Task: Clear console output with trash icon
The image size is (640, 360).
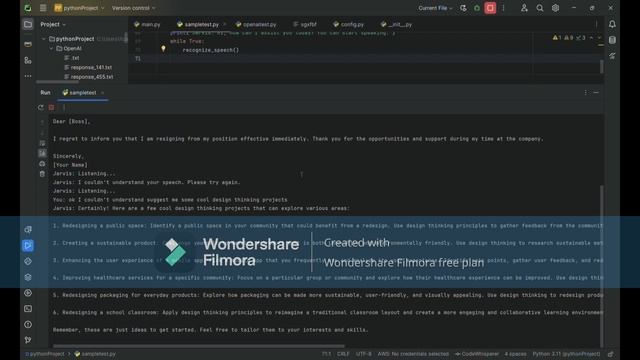Action: (42, 174)
